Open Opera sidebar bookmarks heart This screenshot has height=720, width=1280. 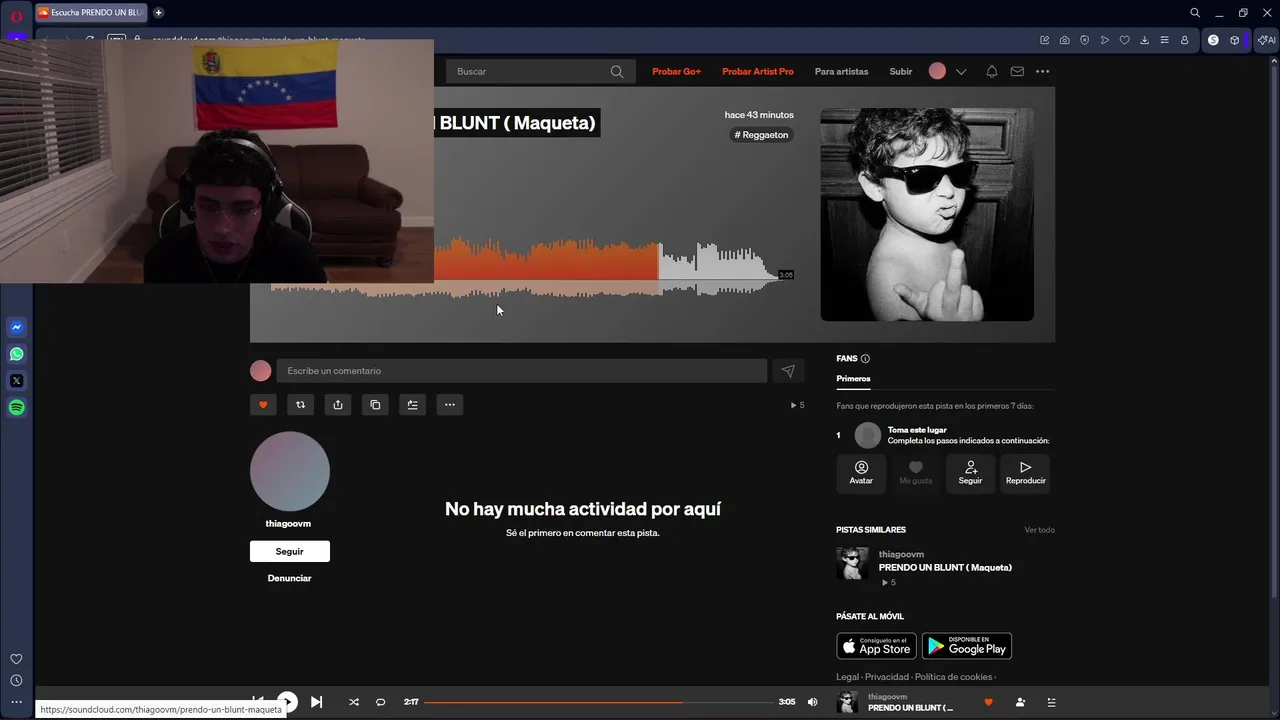(16, 659)
